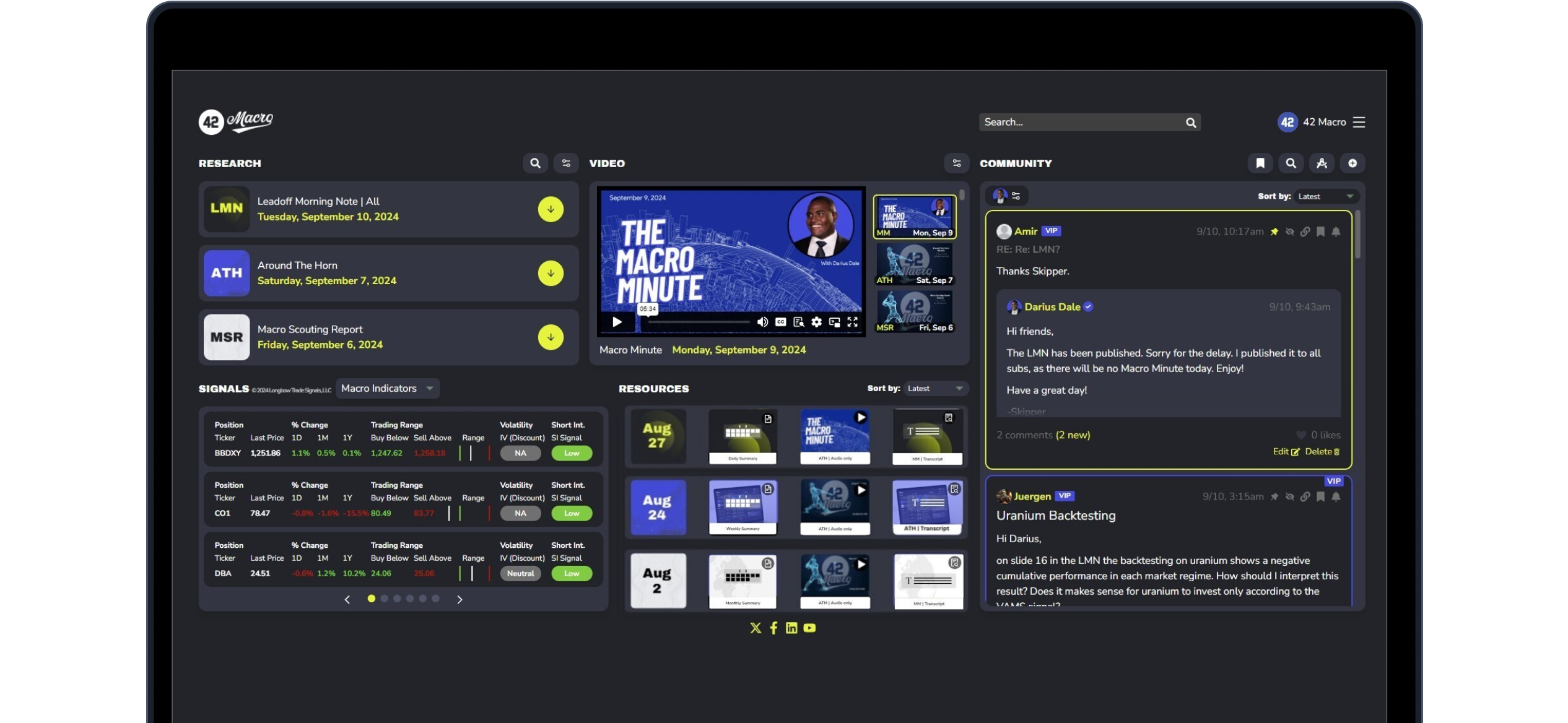Image resolution: width=1568 pixels, height=723 pixels.
Task: Open Macro Indicators signals dropdown
Action: coord(388,388)
